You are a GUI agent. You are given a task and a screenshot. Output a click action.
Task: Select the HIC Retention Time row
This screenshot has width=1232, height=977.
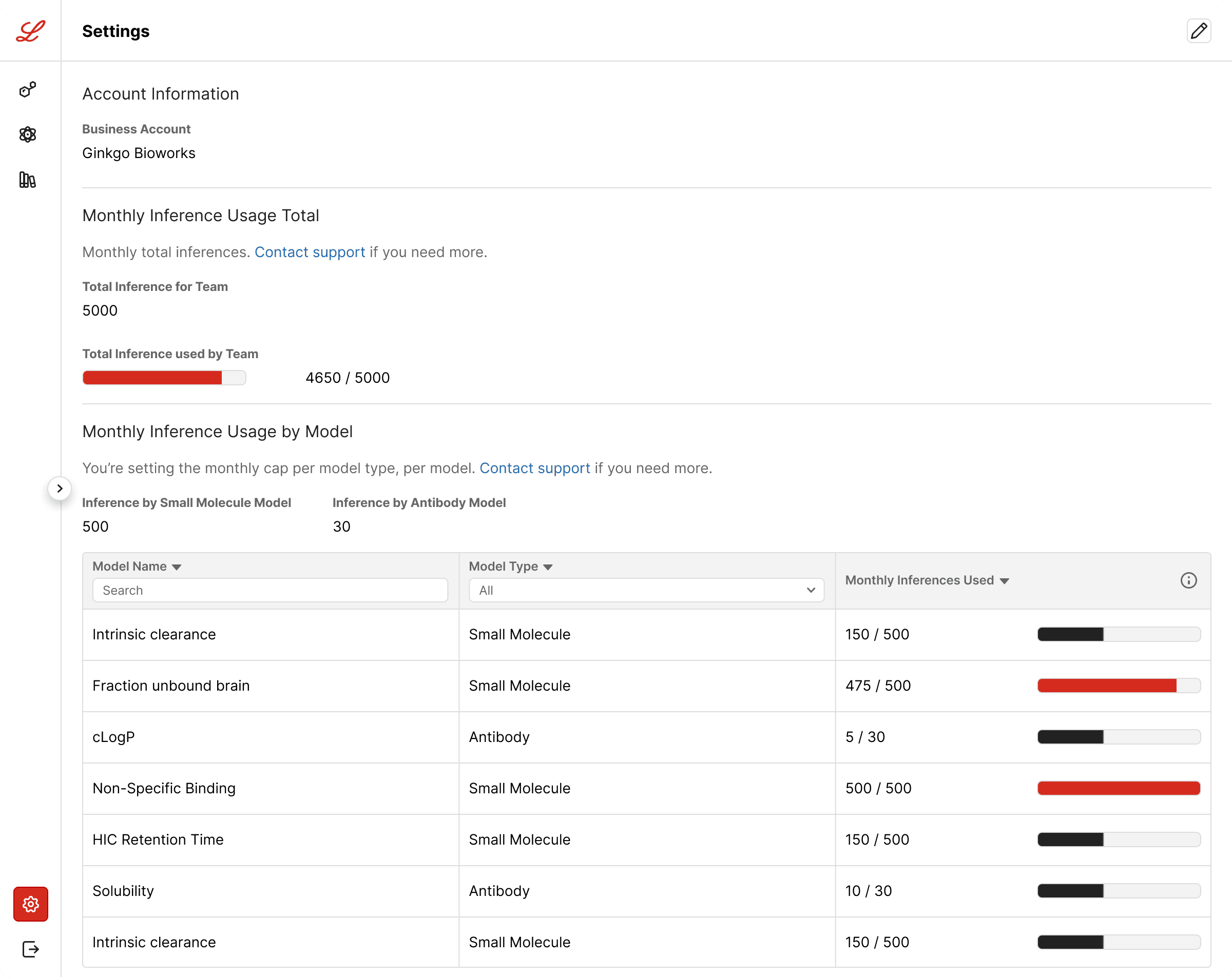646,840
